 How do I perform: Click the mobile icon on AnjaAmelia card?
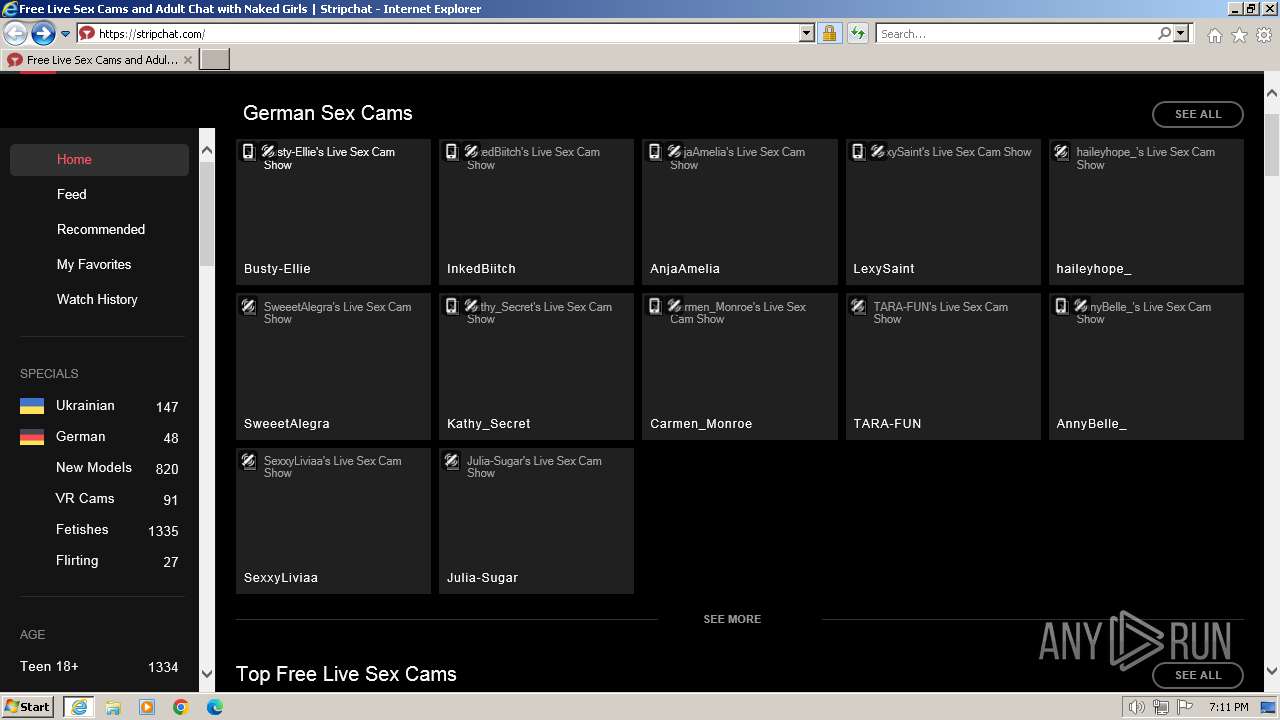tap(655, 152)
